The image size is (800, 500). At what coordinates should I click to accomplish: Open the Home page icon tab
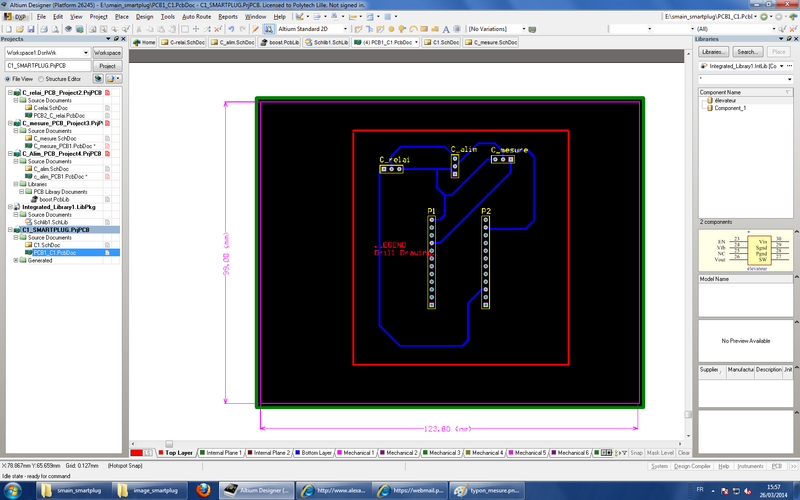tap(142, 43)
